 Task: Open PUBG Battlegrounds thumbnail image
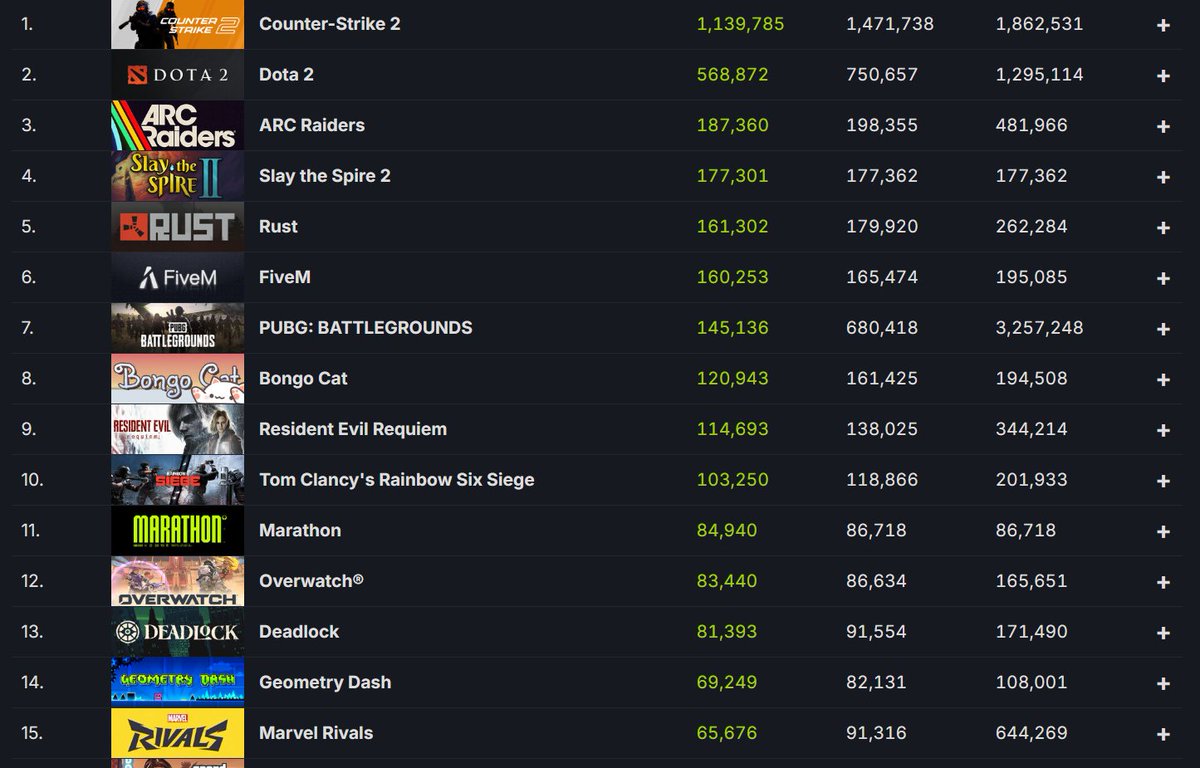coord(177,328)
